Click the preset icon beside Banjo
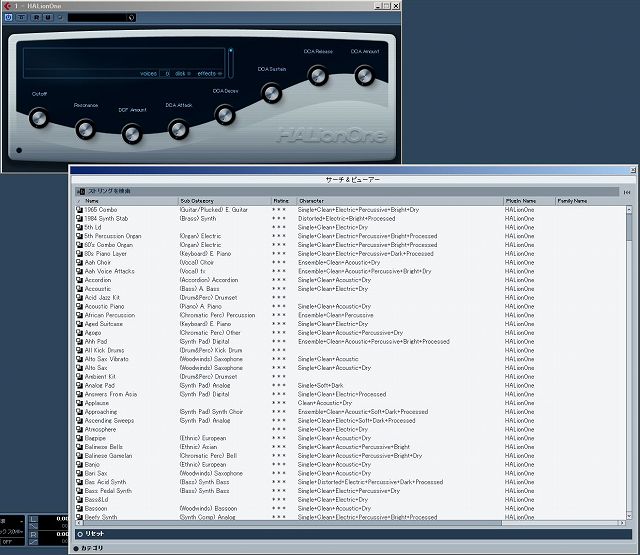 [x=80, y=464]
